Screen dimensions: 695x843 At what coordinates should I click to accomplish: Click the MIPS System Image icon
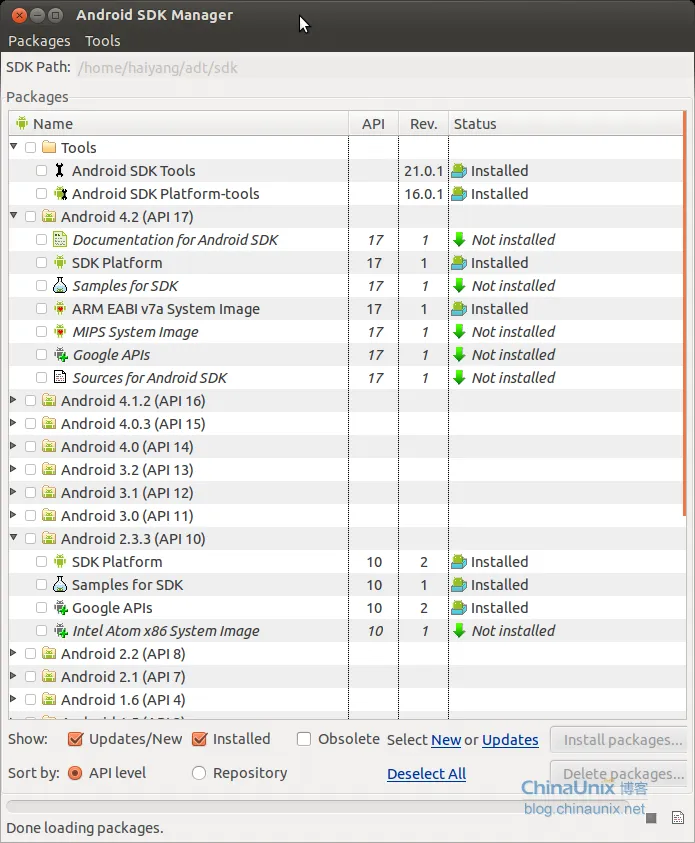pyautogui.click(x=60, y=332)
